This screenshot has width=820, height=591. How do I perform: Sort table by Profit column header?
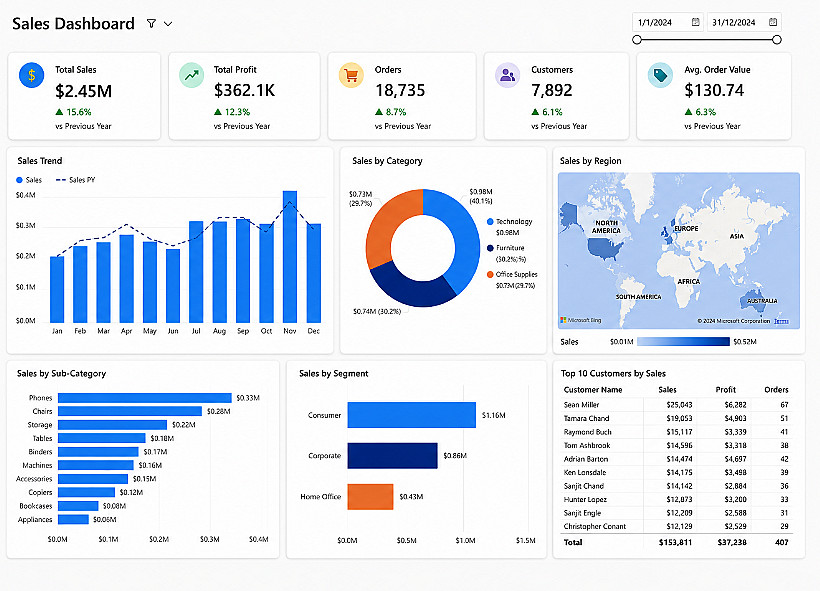pyautogui.click(x=725, y=390)
